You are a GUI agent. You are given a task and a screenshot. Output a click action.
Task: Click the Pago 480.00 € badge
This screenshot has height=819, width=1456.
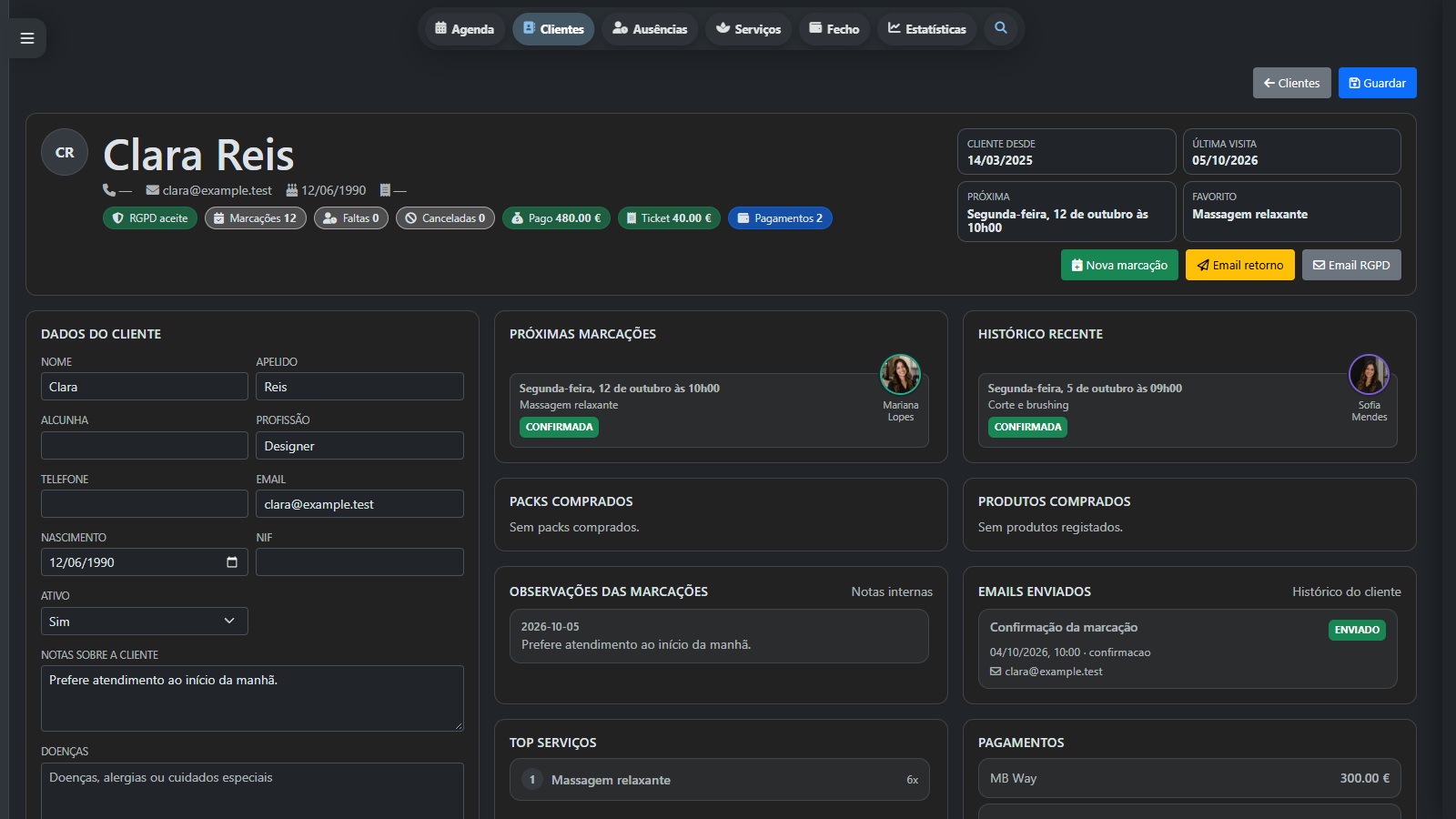pyautogui.click(x=556, y=218)
